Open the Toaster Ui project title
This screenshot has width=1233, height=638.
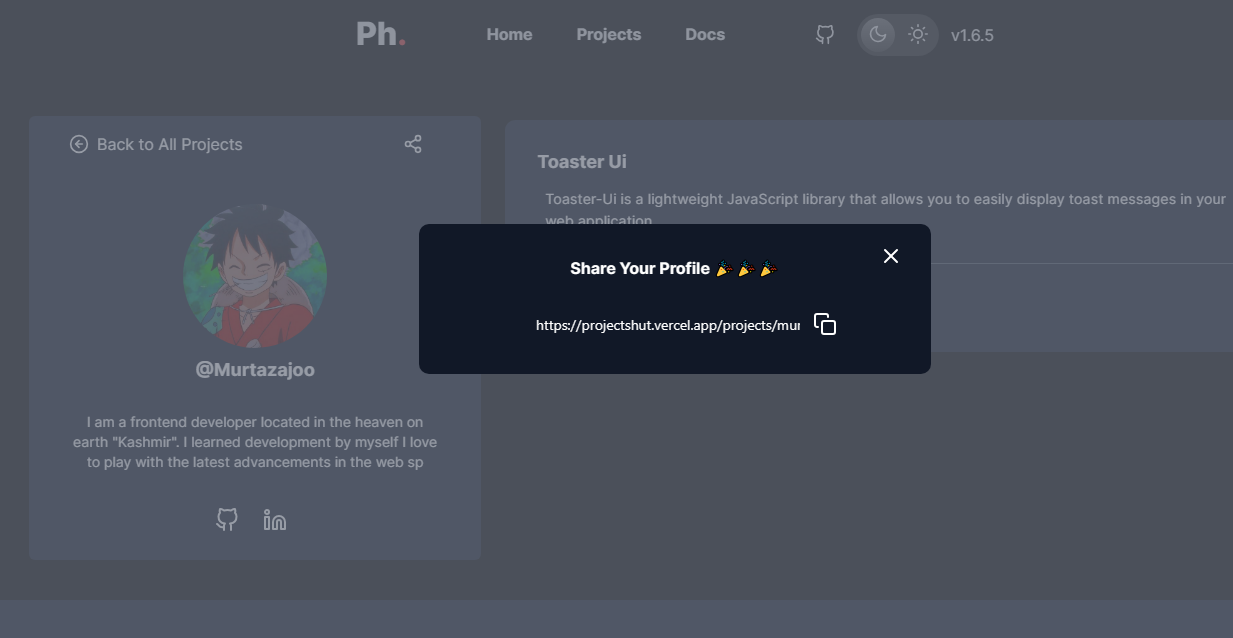tap(582, 161)
